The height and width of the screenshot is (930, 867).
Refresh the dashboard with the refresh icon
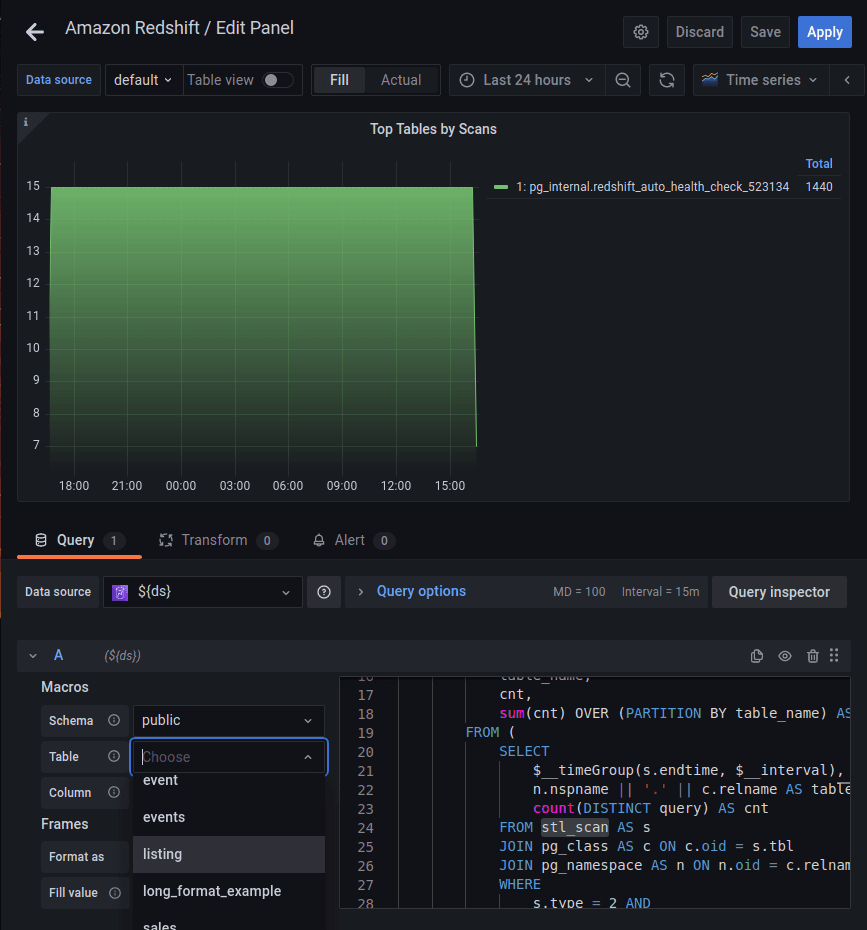667,80
